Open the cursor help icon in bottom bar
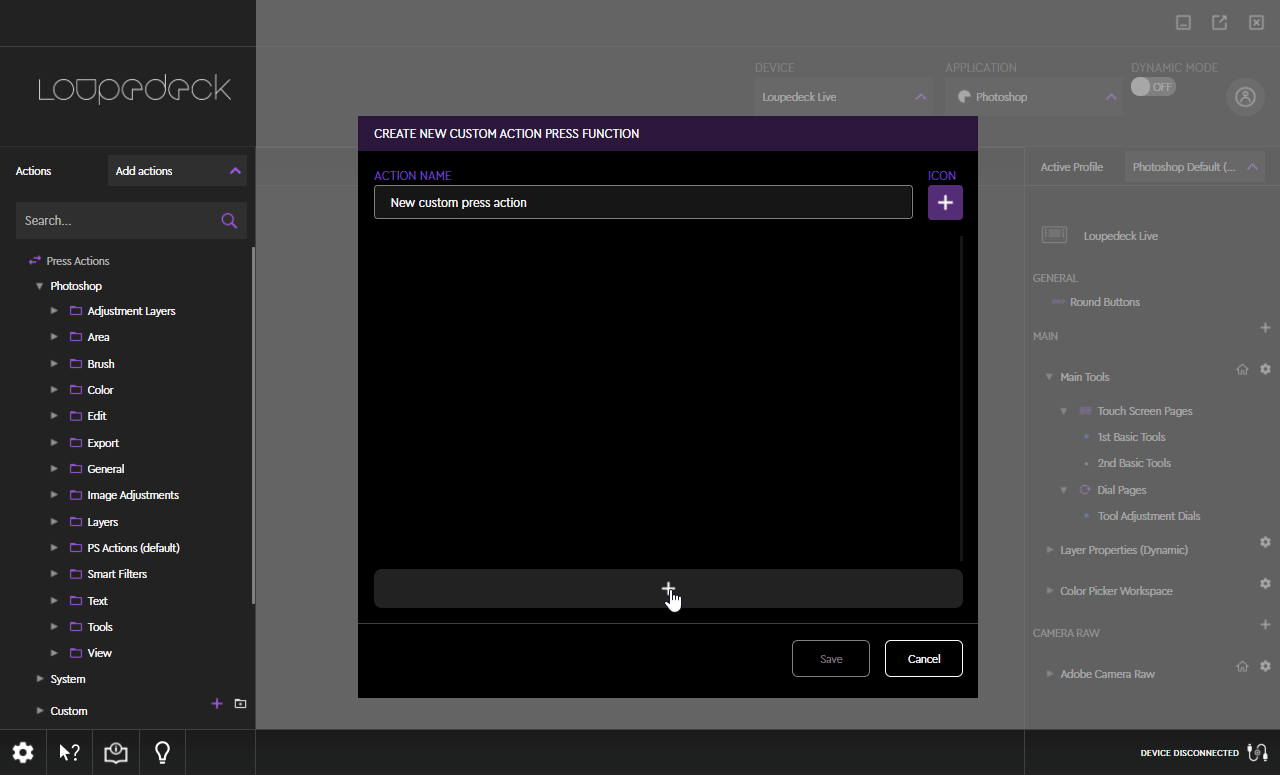Screen dimensions: 1280x775 tap(69, 753)
